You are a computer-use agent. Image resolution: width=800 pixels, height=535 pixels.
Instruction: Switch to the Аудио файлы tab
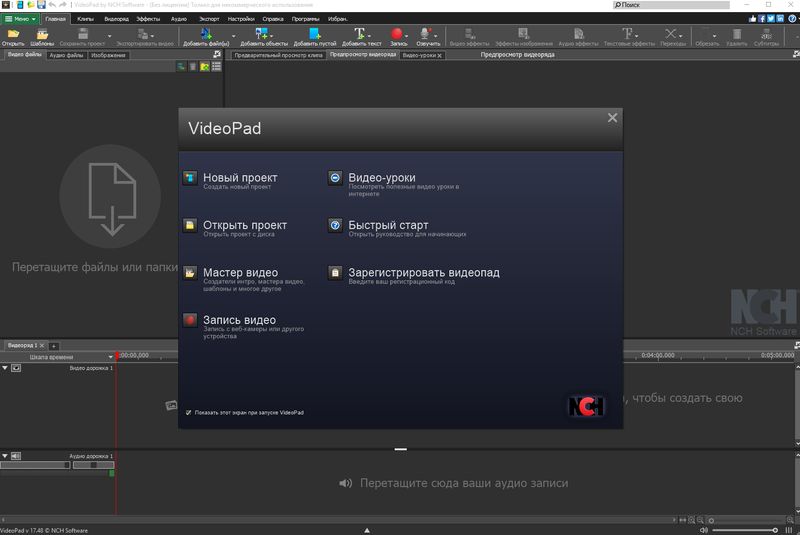(x=67, y=56)
